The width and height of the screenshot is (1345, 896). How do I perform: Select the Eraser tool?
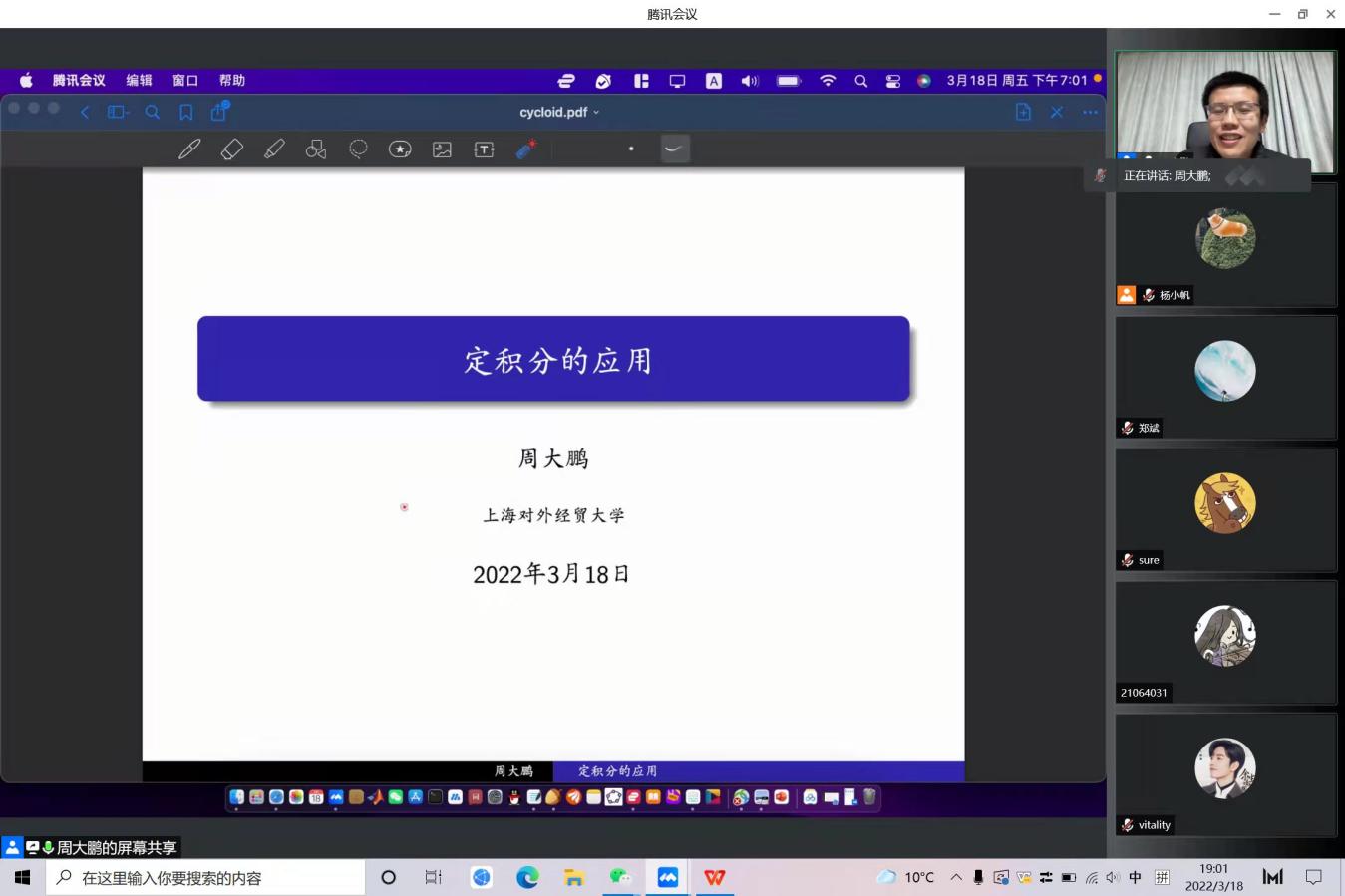click(231, 149)
